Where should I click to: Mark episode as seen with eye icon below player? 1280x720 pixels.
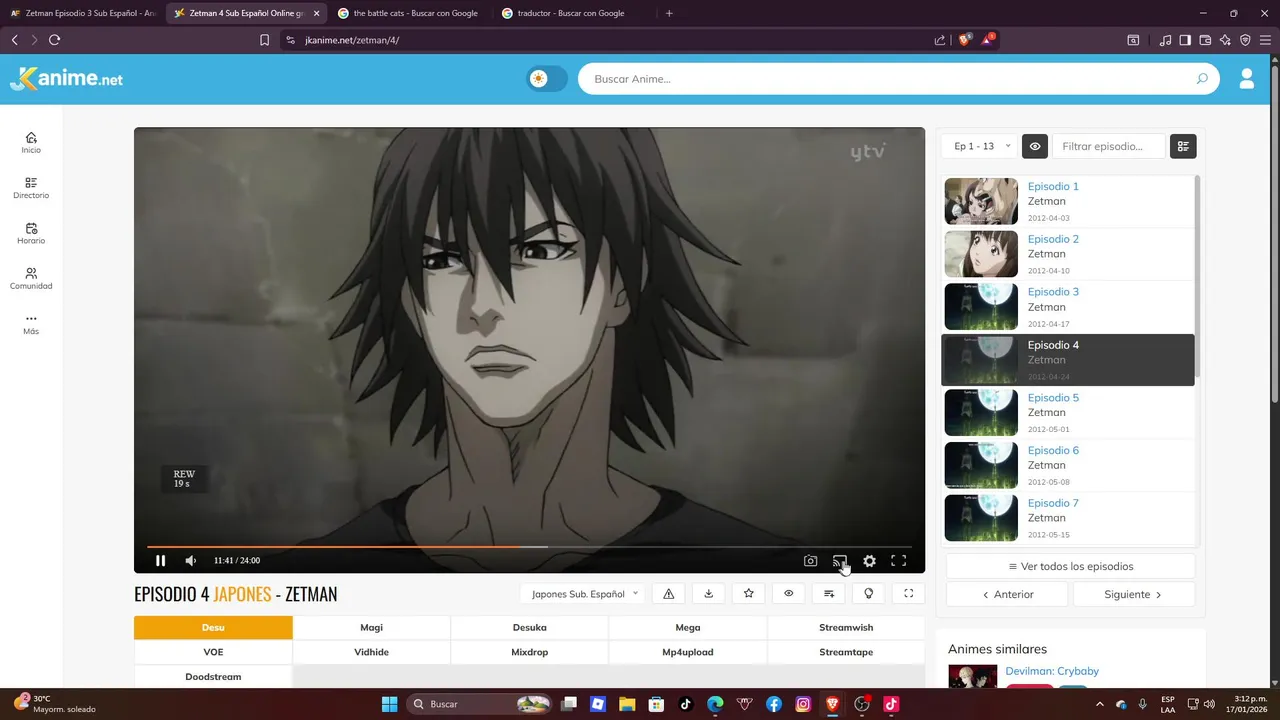pyautogui.click(x=789, y=594)
